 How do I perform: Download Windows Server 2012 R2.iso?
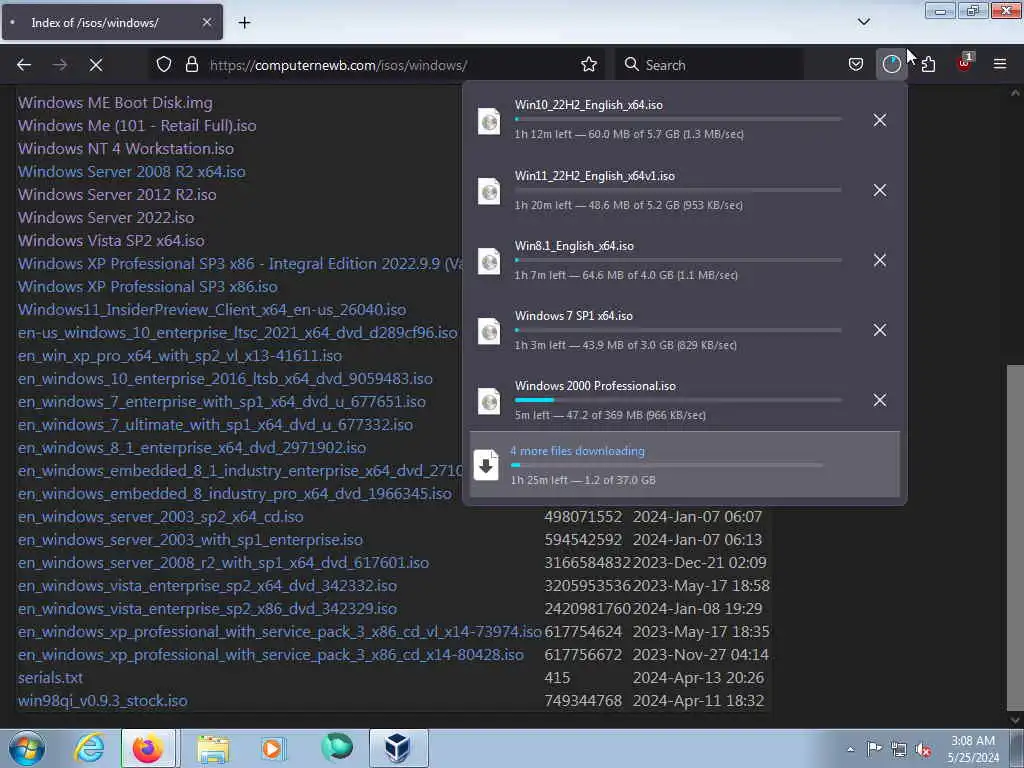pyautogui.click(x=117, y=195)
